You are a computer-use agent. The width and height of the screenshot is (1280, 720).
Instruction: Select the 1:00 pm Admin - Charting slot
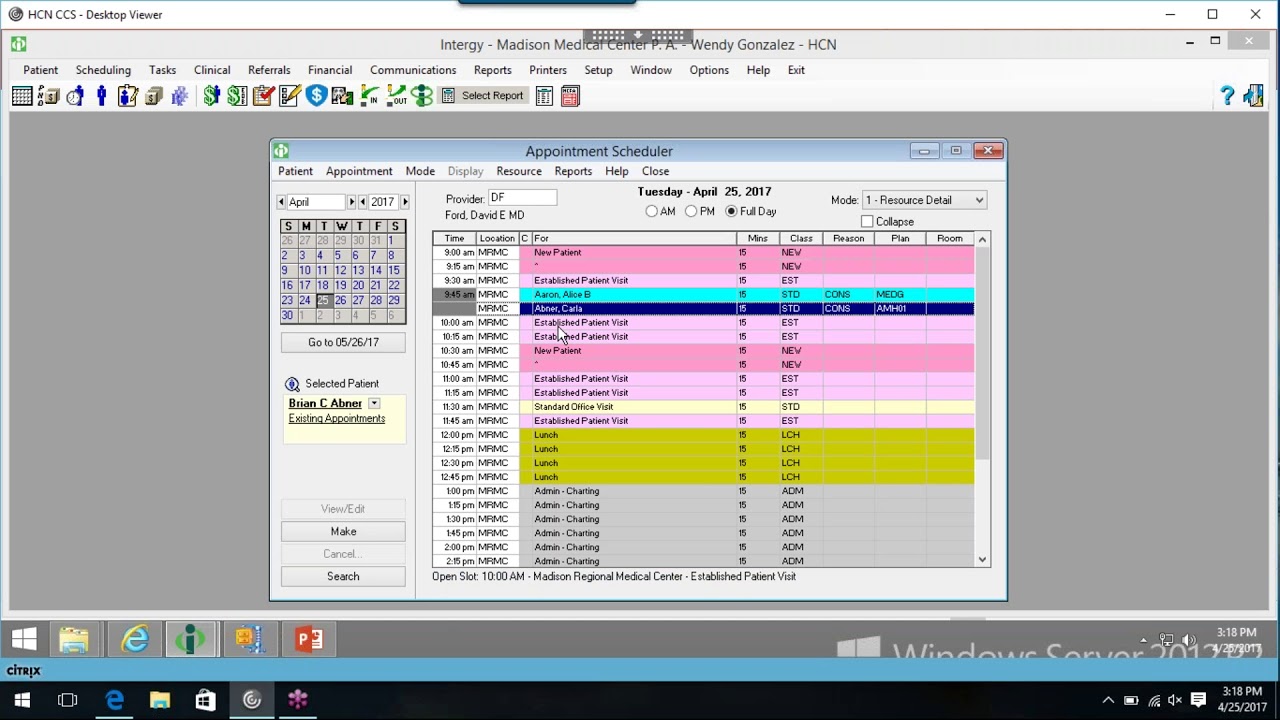tap(704, 491)
